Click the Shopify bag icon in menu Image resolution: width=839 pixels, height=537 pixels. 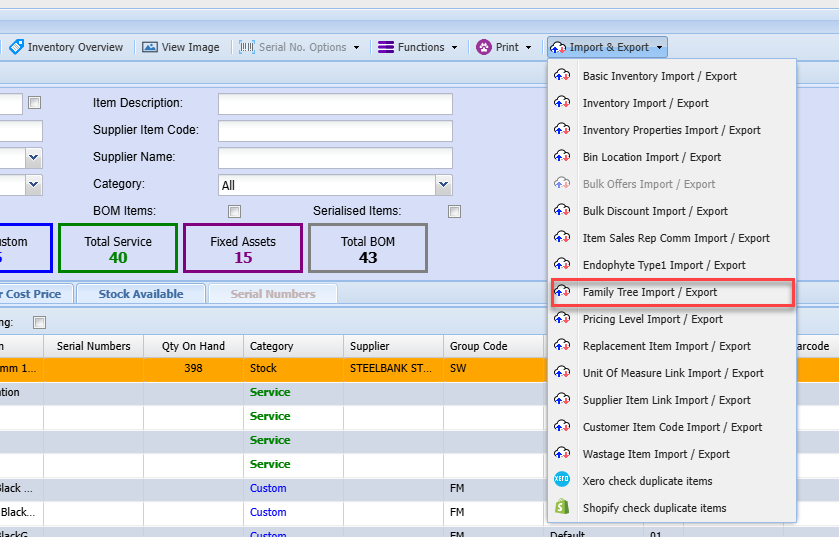[562, 508]
